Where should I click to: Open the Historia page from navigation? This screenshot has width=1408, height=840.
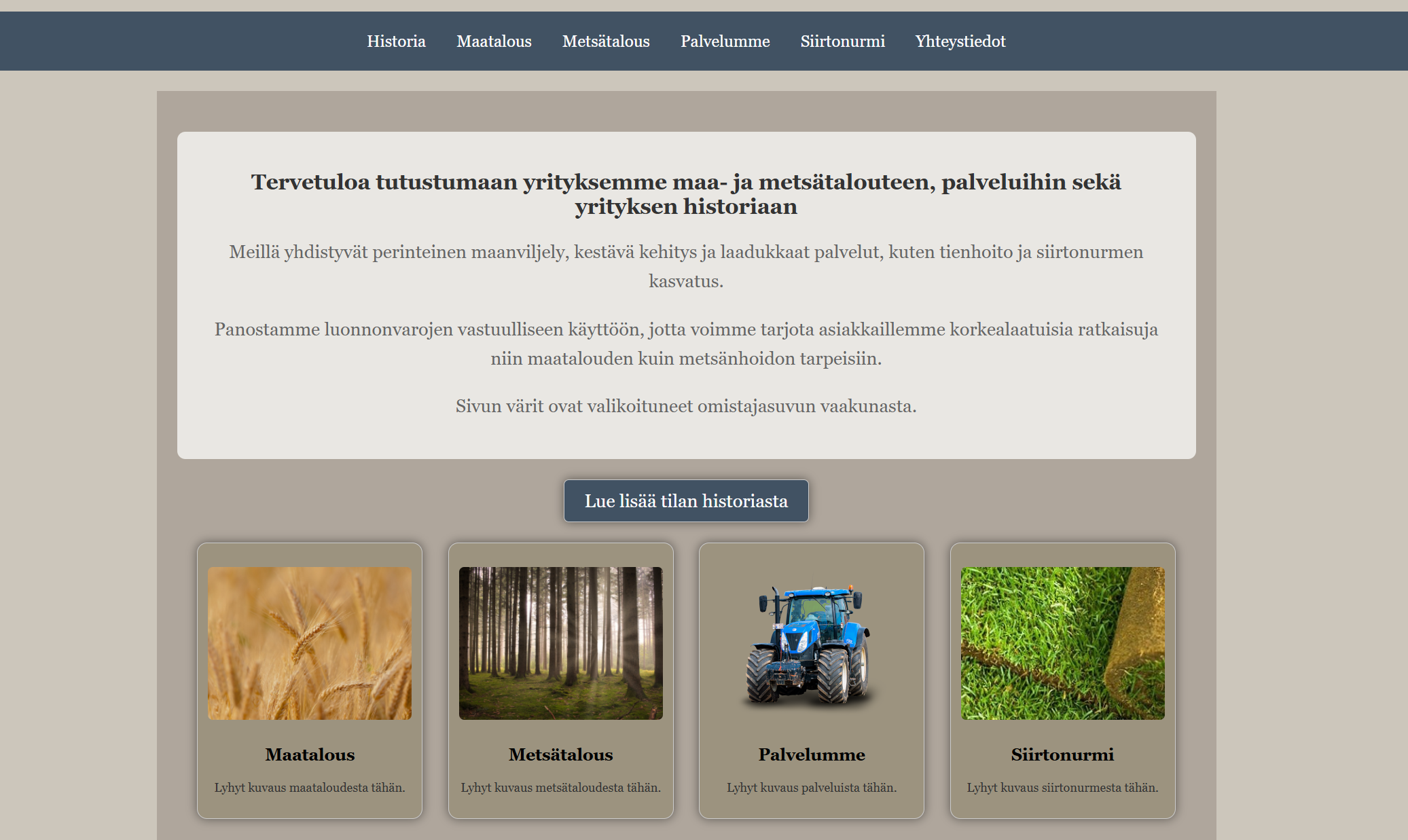396,41
